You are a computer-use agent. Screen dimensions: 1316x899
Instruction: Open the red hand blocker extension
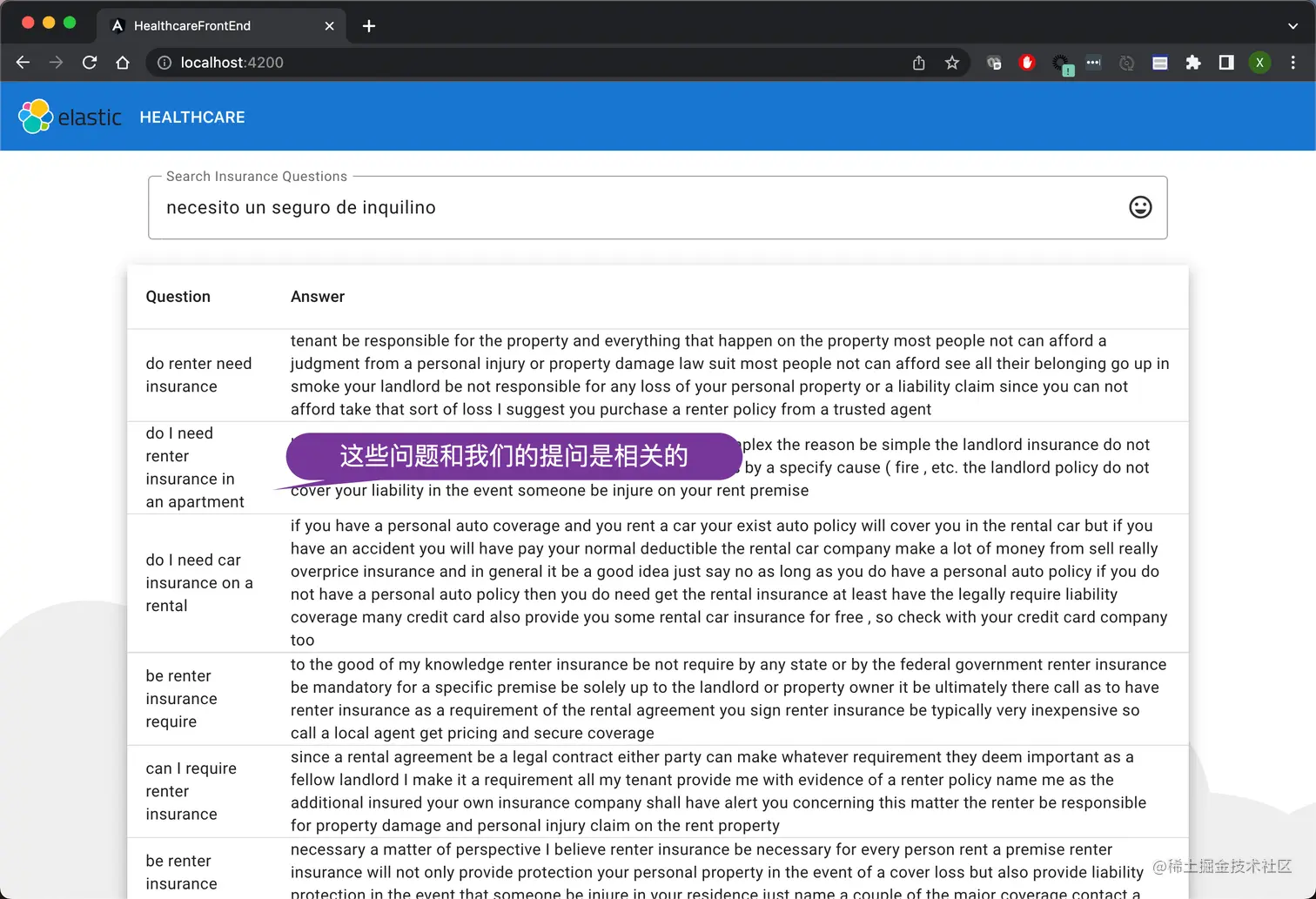[1027, 63]
